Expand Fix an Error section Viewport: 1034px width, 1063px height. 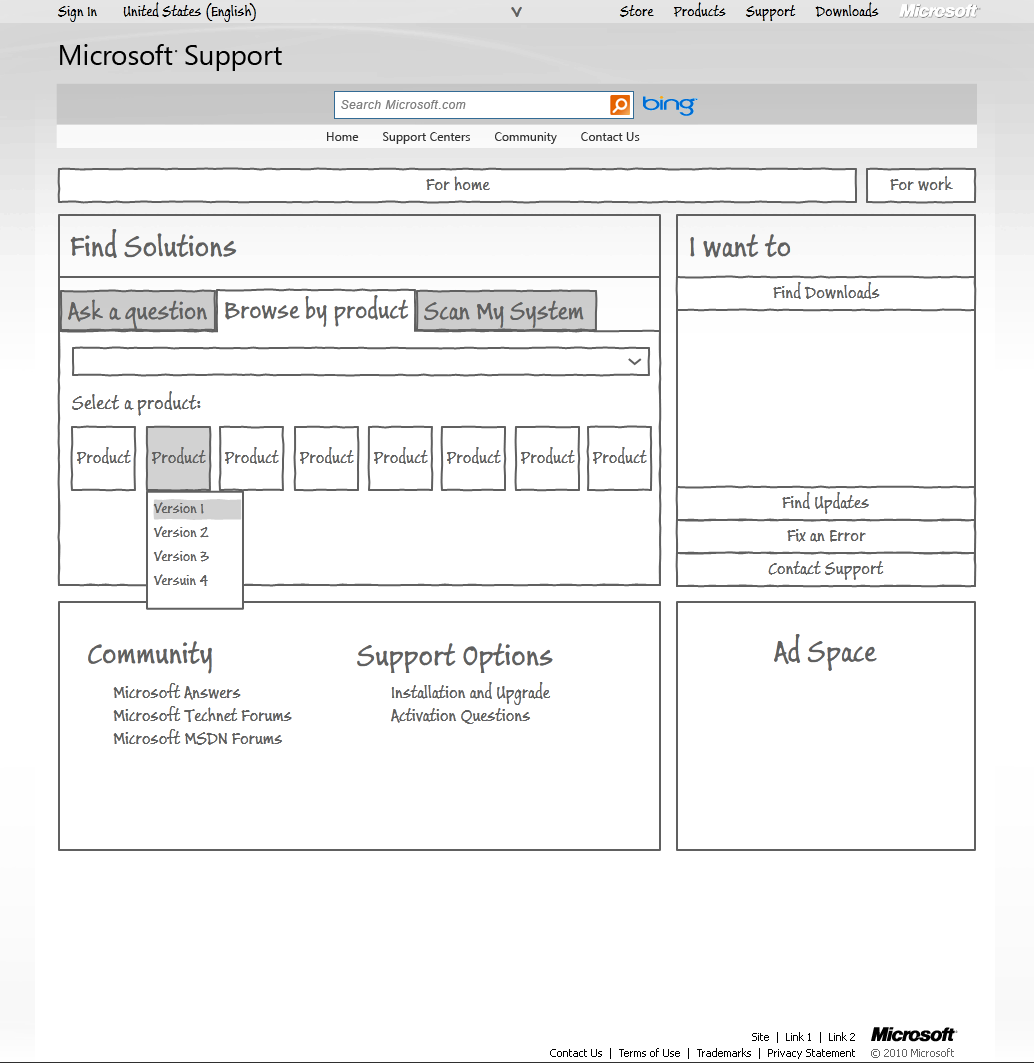click(x=826, y=536)
